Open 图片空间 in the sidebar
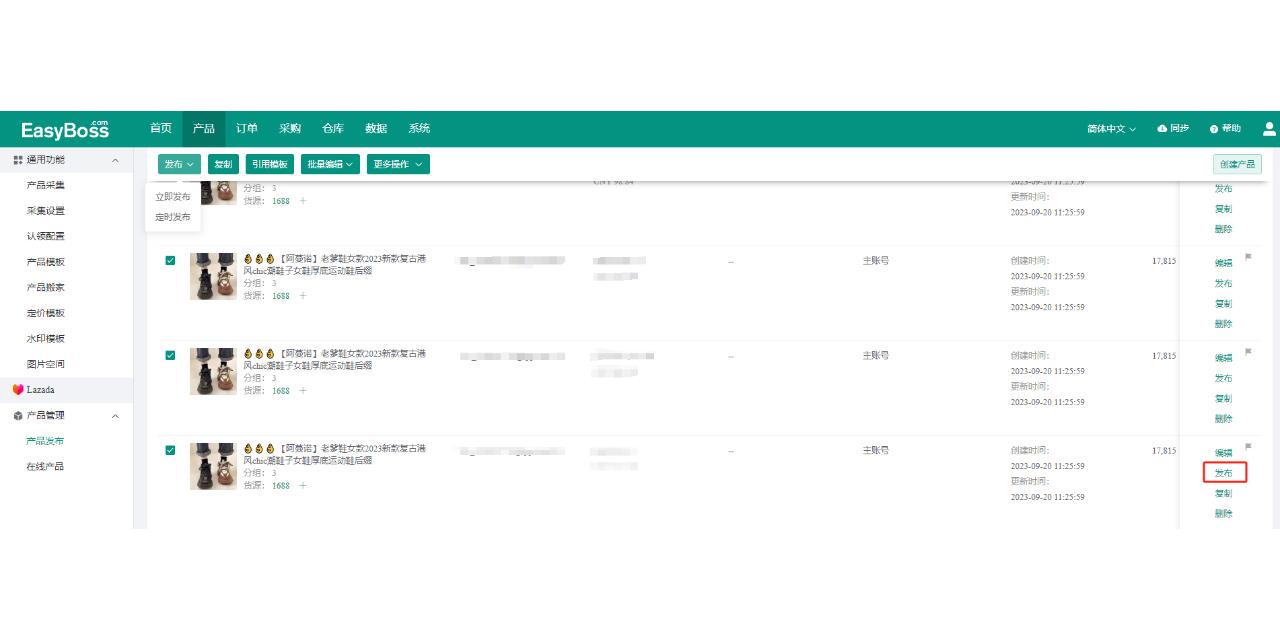 pyautogui.click(x=45, y=364)
